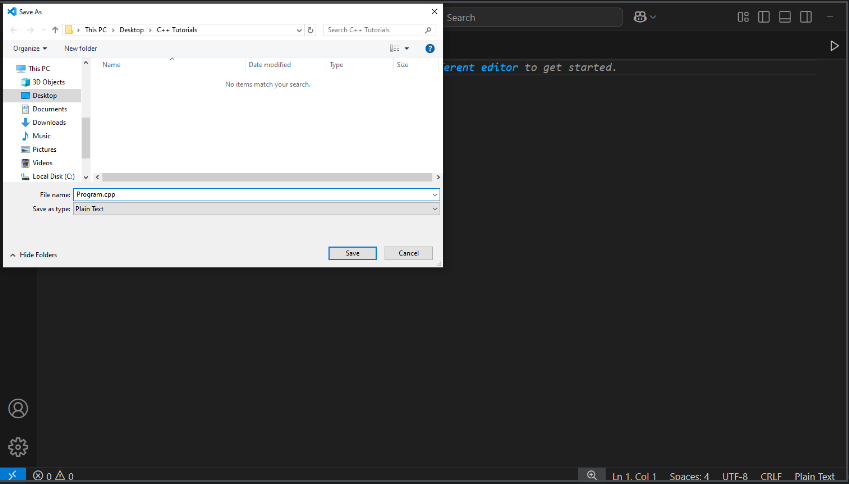The width and height of the screenshot is (849, 484).
Task: Open recent locations dropdown arrow
Action: [43, 30]
